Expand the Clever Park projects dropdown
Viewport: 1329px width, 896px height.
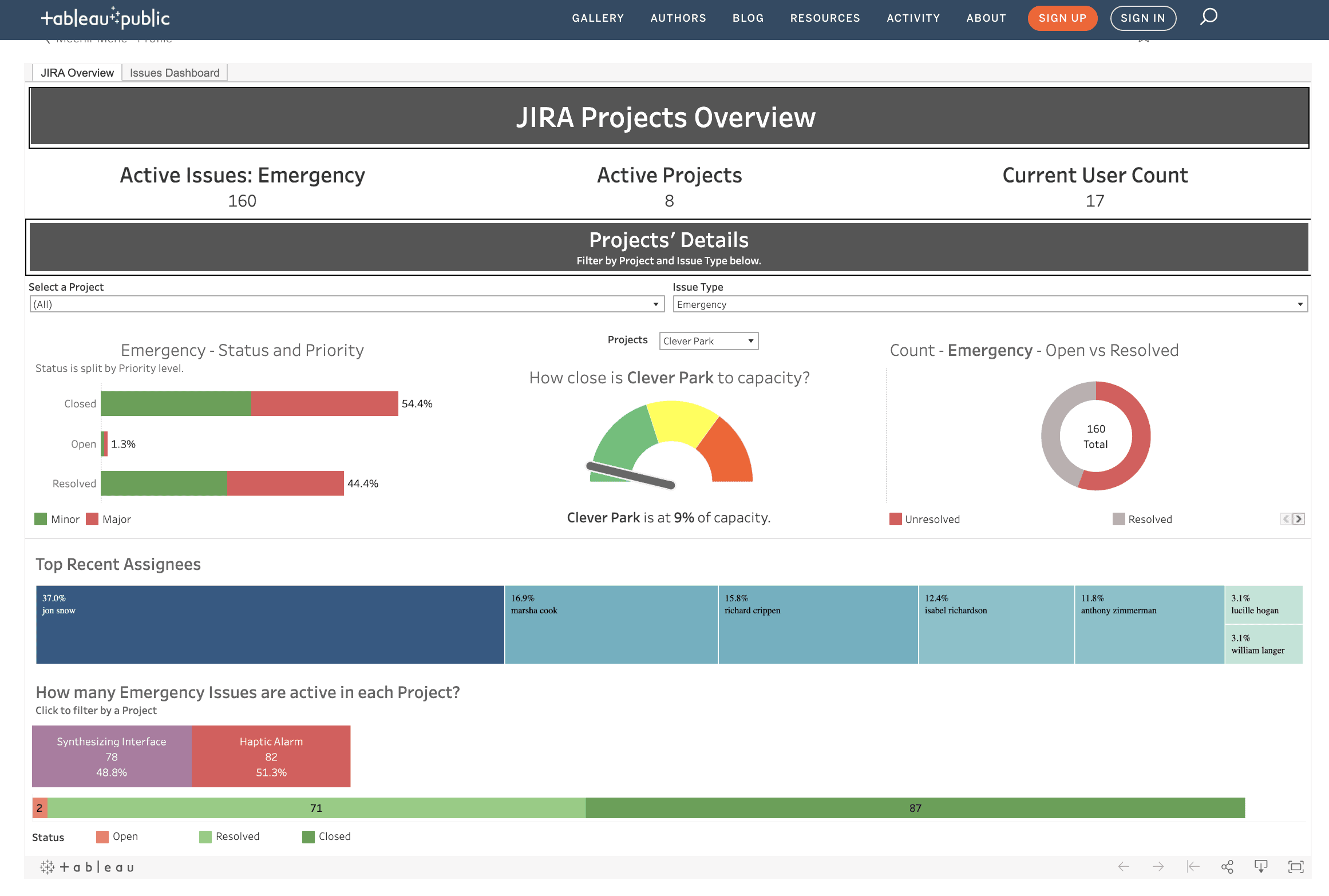click(750, 340)
